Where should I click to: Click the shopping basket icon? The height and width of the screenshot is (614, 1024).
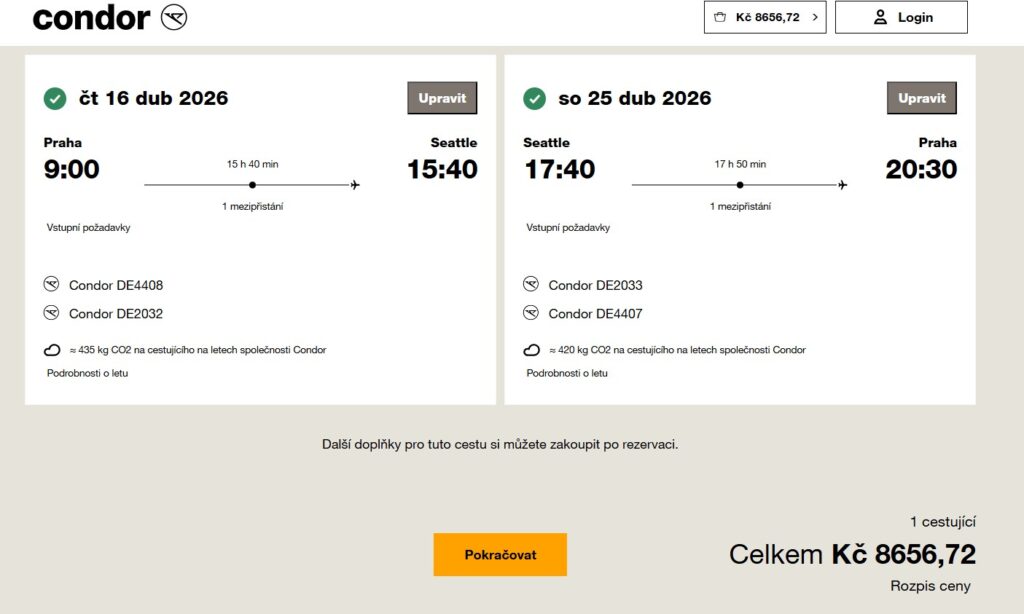pos(720,17)
